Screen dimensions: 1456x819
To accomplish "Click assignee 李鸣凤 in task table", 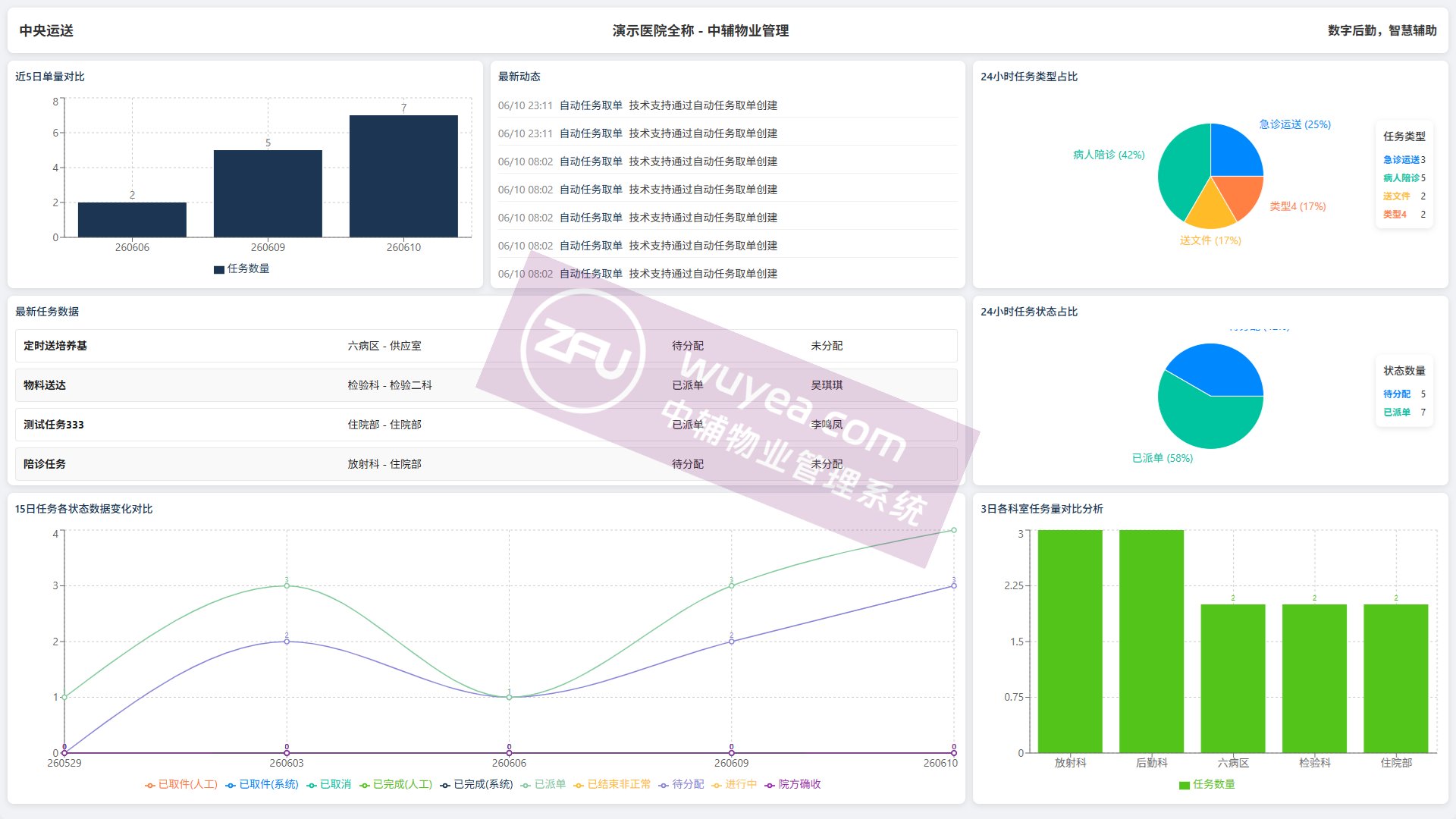I will 827,425.
